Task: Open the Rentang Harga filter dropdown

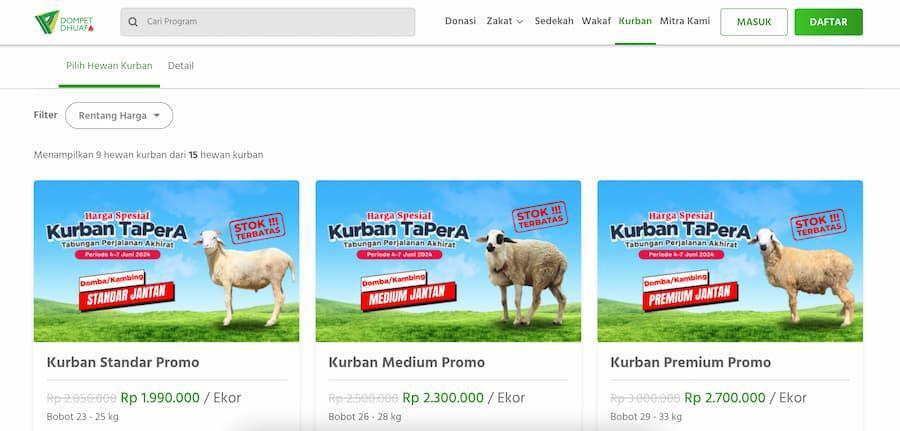Action: (119, 115)
